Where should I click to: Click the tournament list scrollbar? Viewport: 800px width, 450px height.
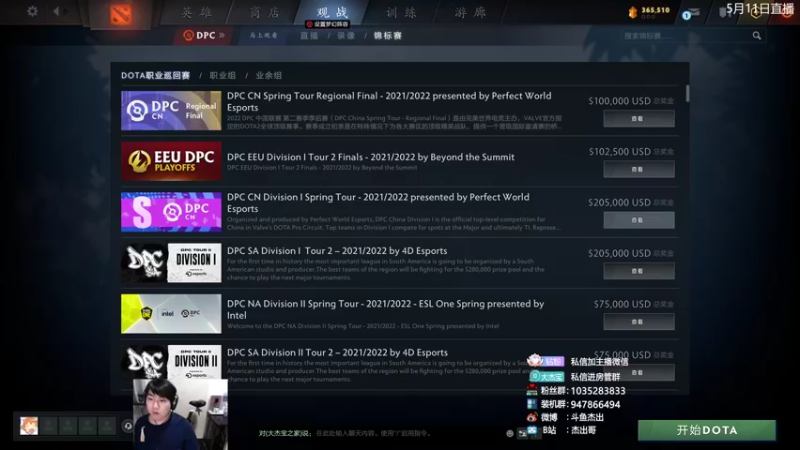click(x=687, y=94)
